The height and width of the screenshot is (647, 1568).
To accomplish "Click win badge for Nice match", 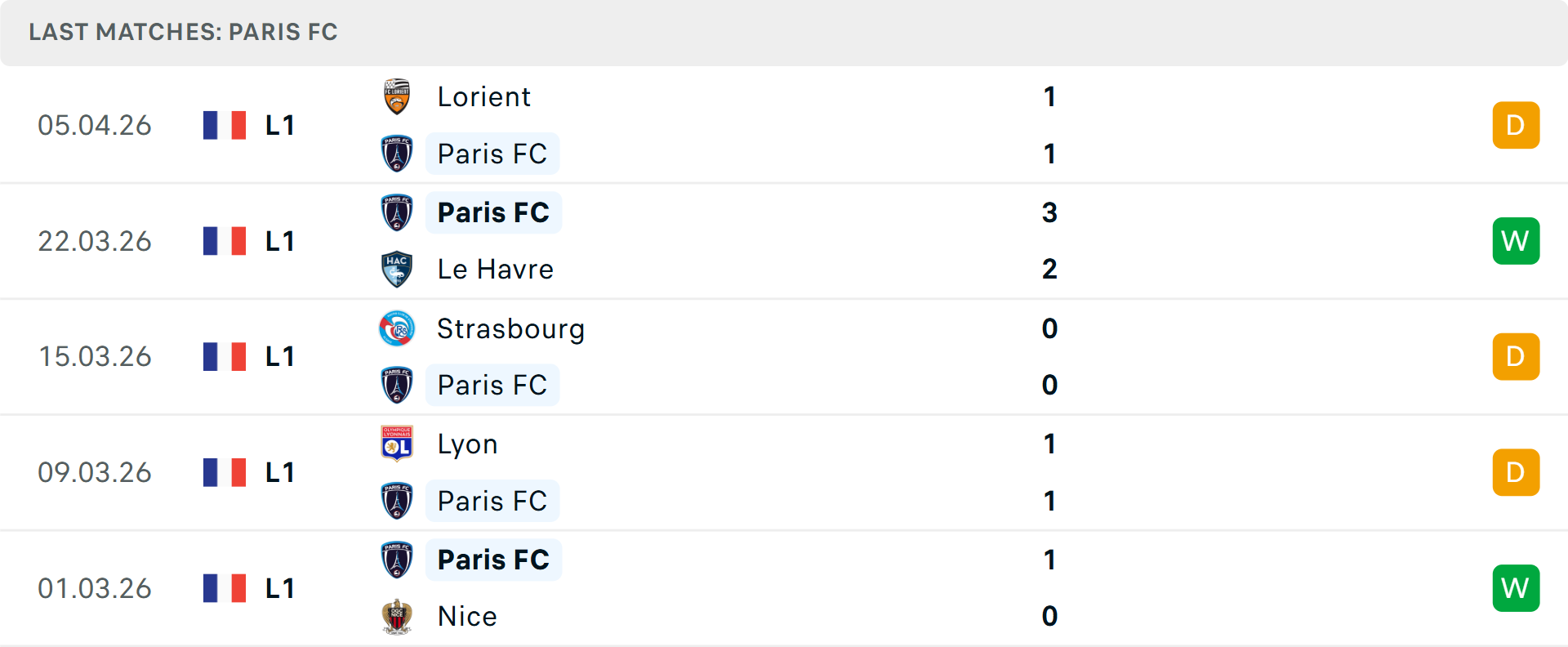I will (1516, 588).
